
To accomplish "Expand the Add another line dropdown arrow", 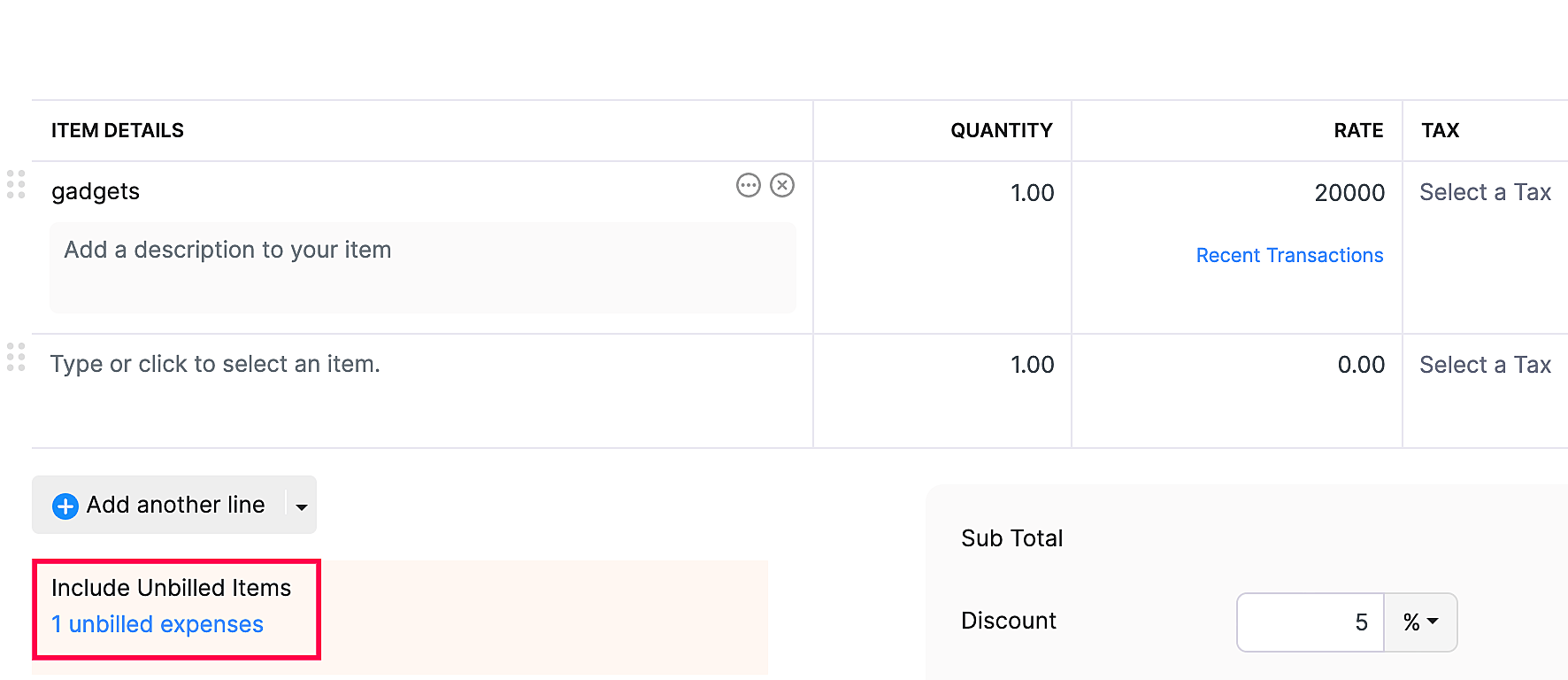I will tap(301, 505).
